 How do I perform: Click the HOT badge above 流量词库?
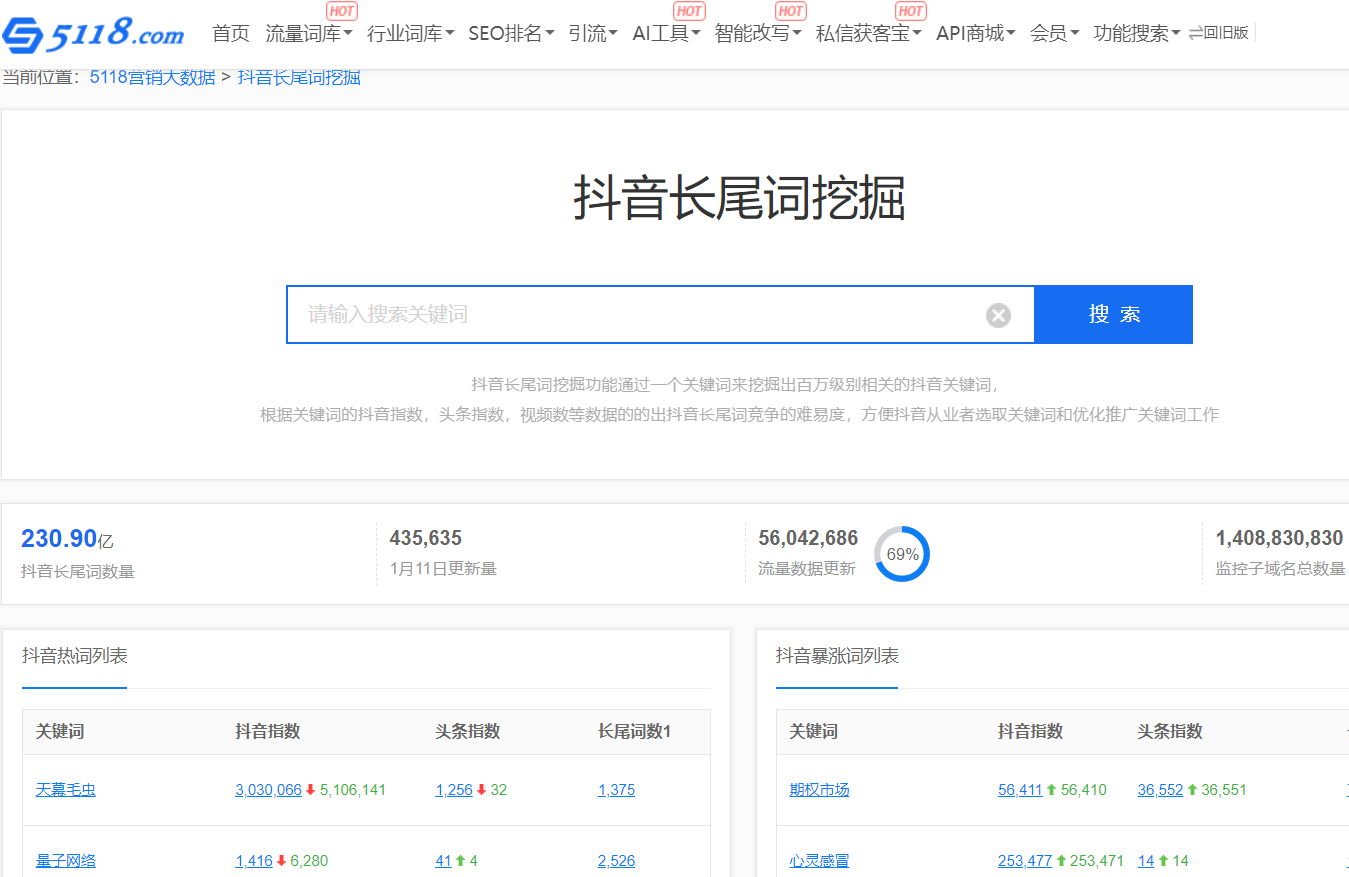342,11
